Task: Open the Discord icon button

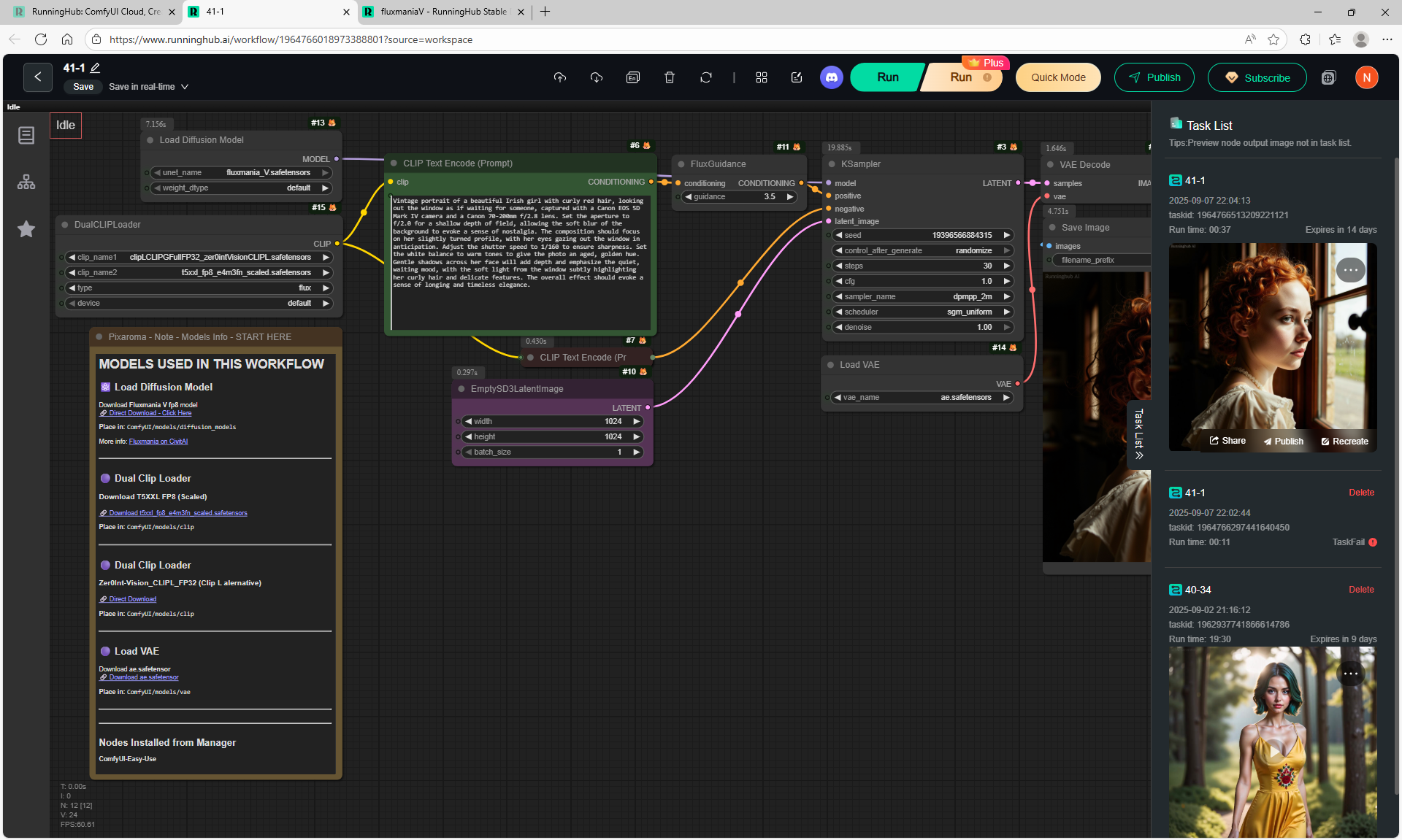Action: (831, 77)
